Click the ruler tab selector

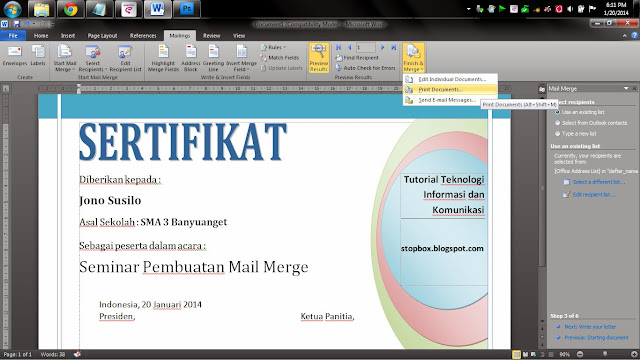click(5, 88)
